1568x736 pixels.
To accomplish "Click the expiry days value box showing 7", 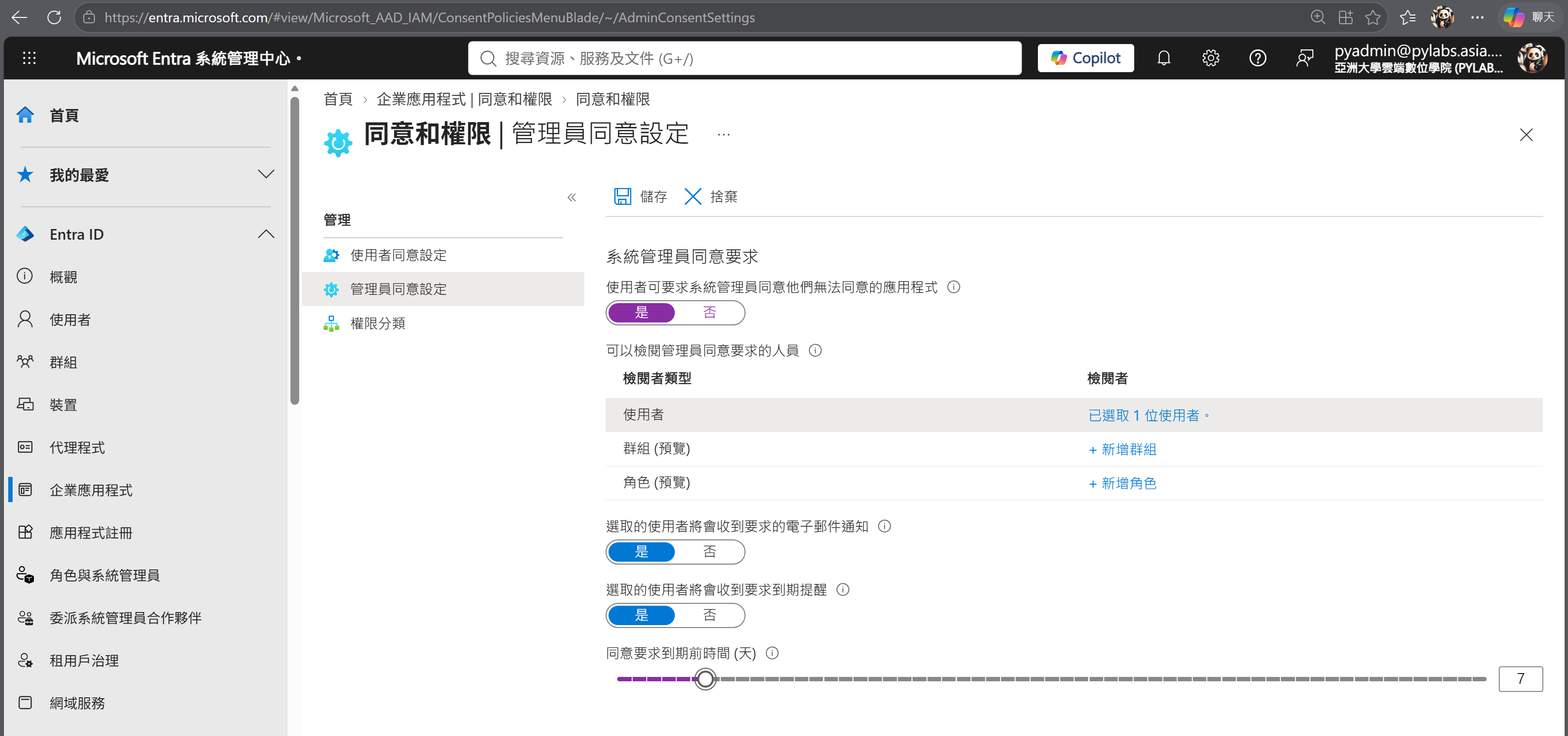I will tap(1520, 679).
